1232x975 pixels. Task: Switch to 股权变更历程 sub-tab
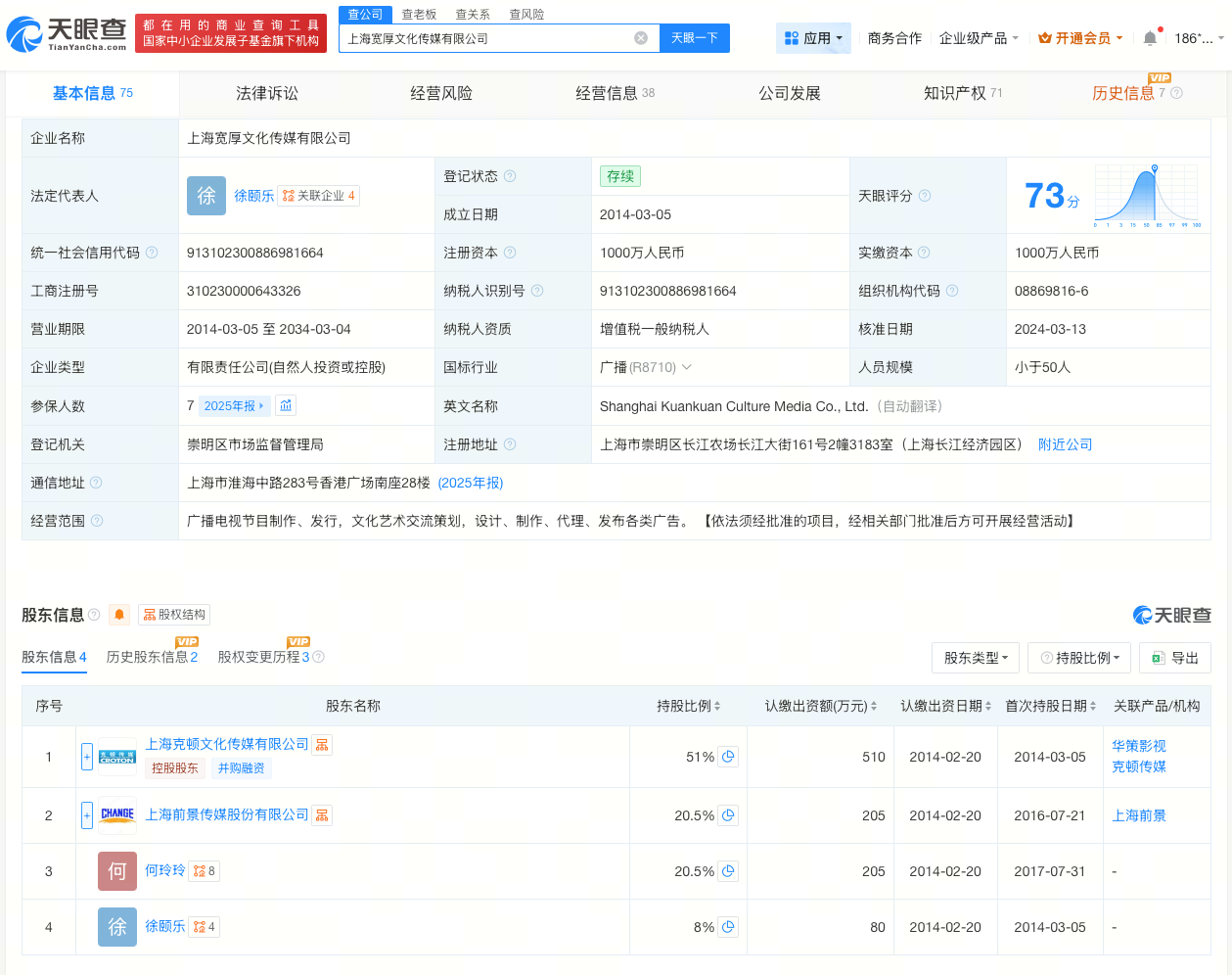click(x=264, y=657)
